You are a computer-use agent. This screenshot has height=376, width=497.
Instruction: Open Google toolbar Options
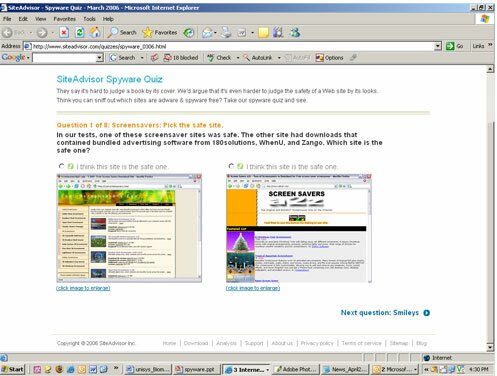click(x=329, y=58)
